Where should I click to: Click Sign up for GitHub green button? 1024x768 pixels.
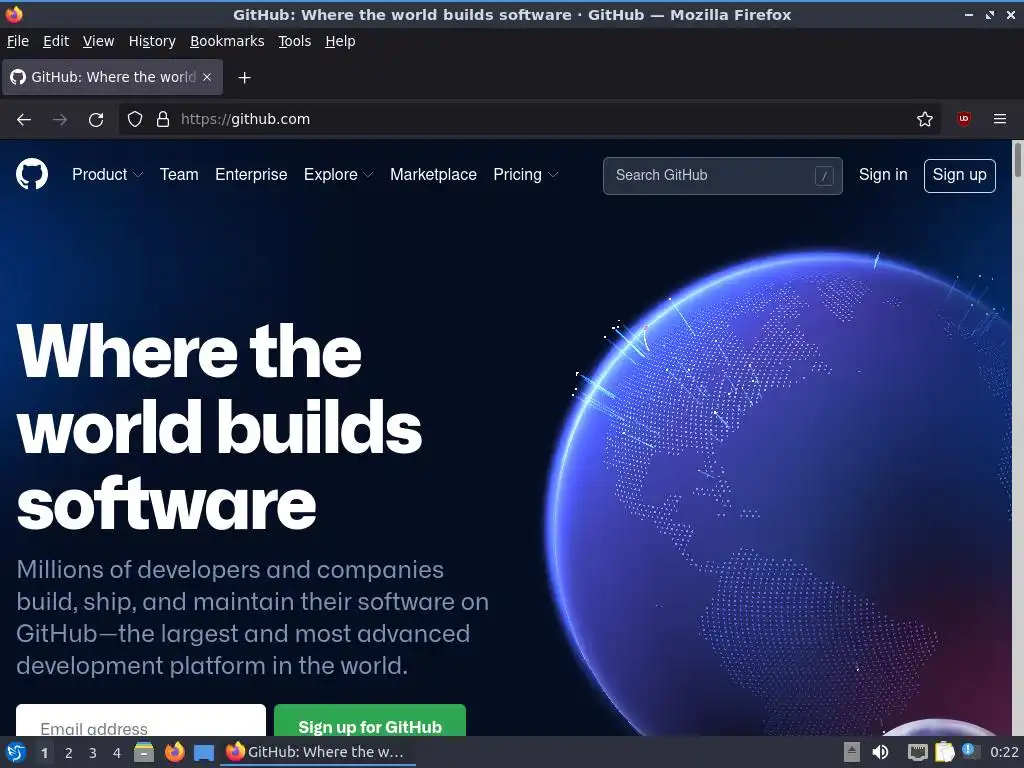tap(370, 720)
